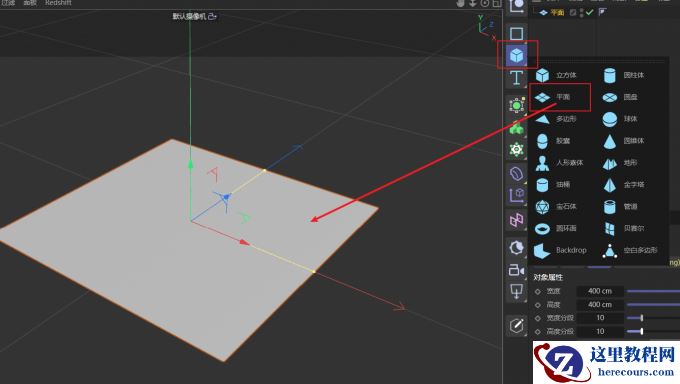Open the light object icon

517,291
